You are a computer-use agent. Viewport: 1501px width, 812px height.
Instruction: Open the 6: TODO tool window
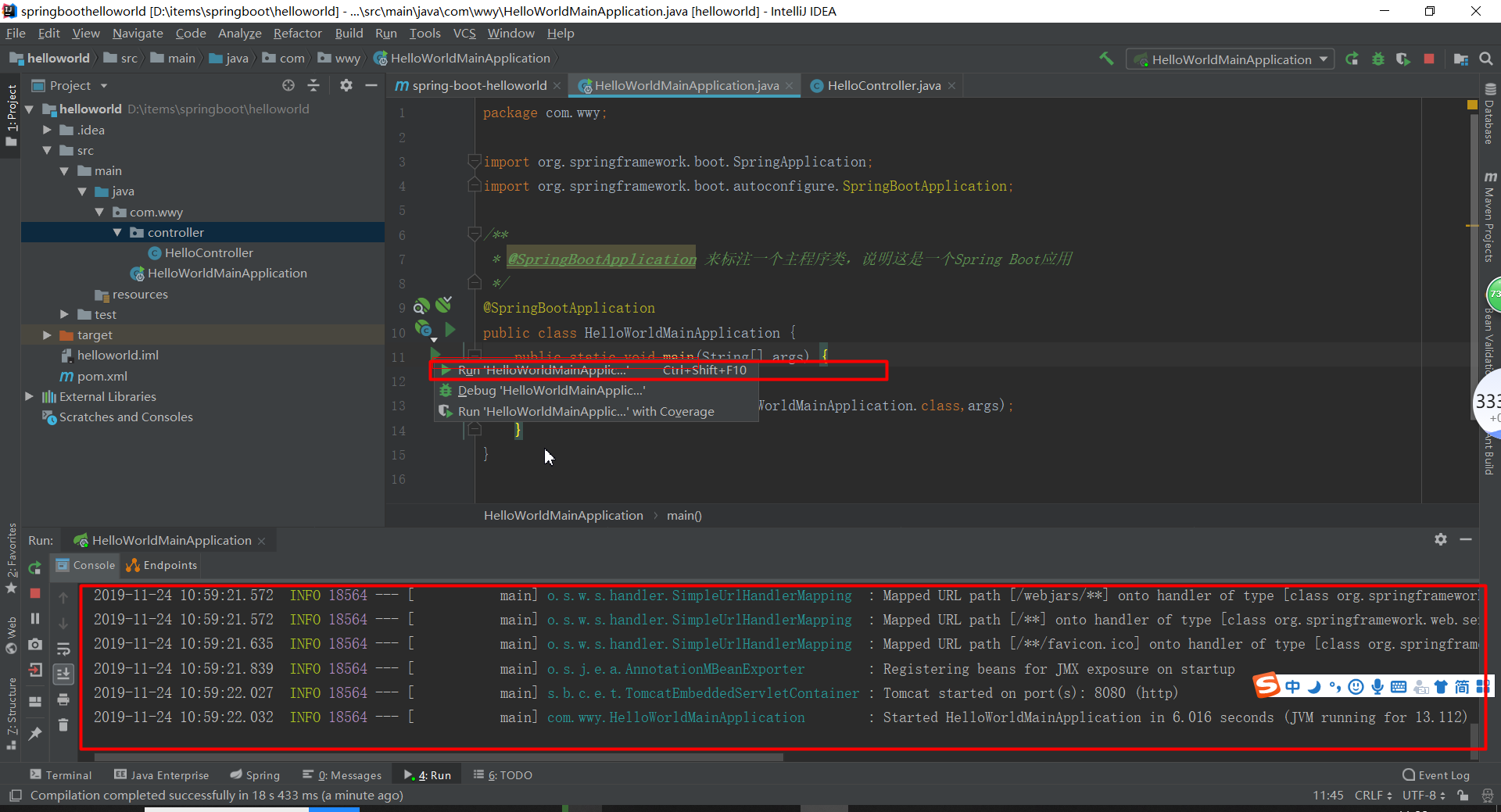(503, 774)
